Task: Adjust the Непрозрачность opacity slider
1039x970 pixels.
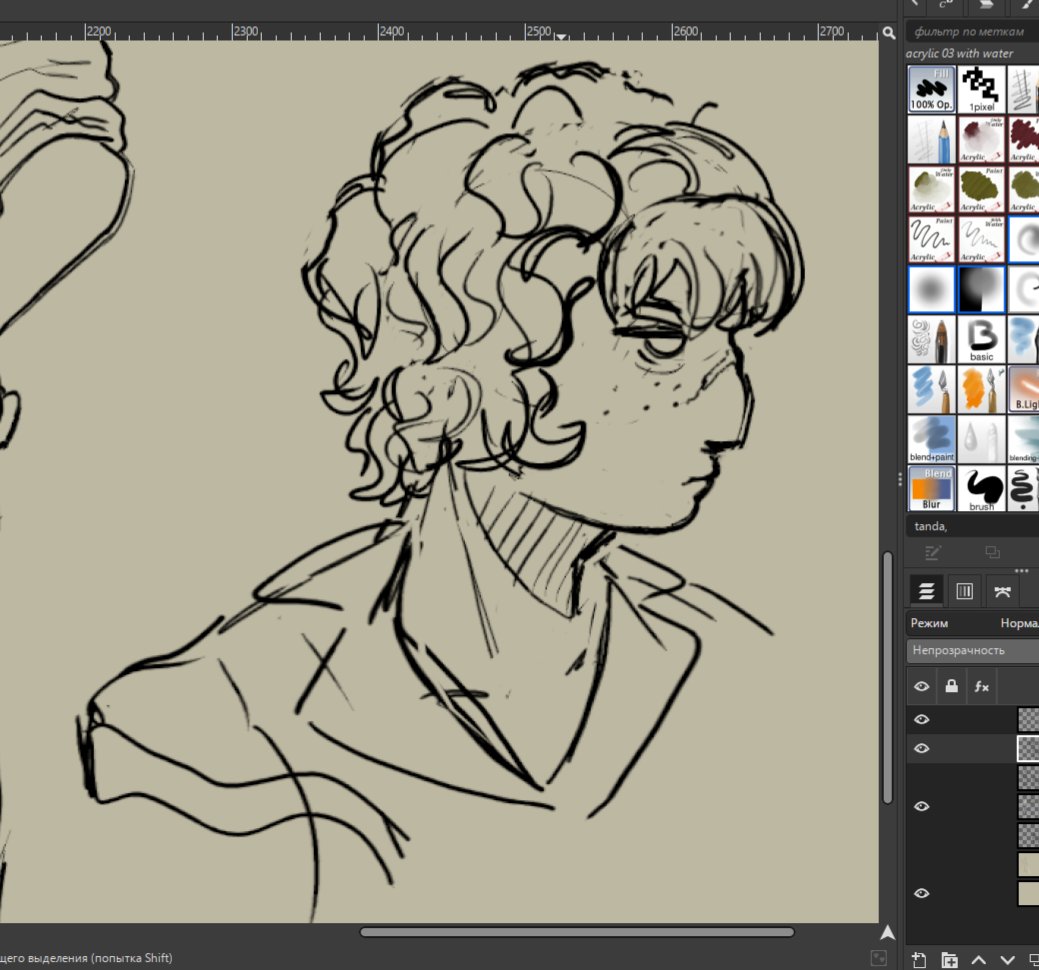Action: [972, 650]
